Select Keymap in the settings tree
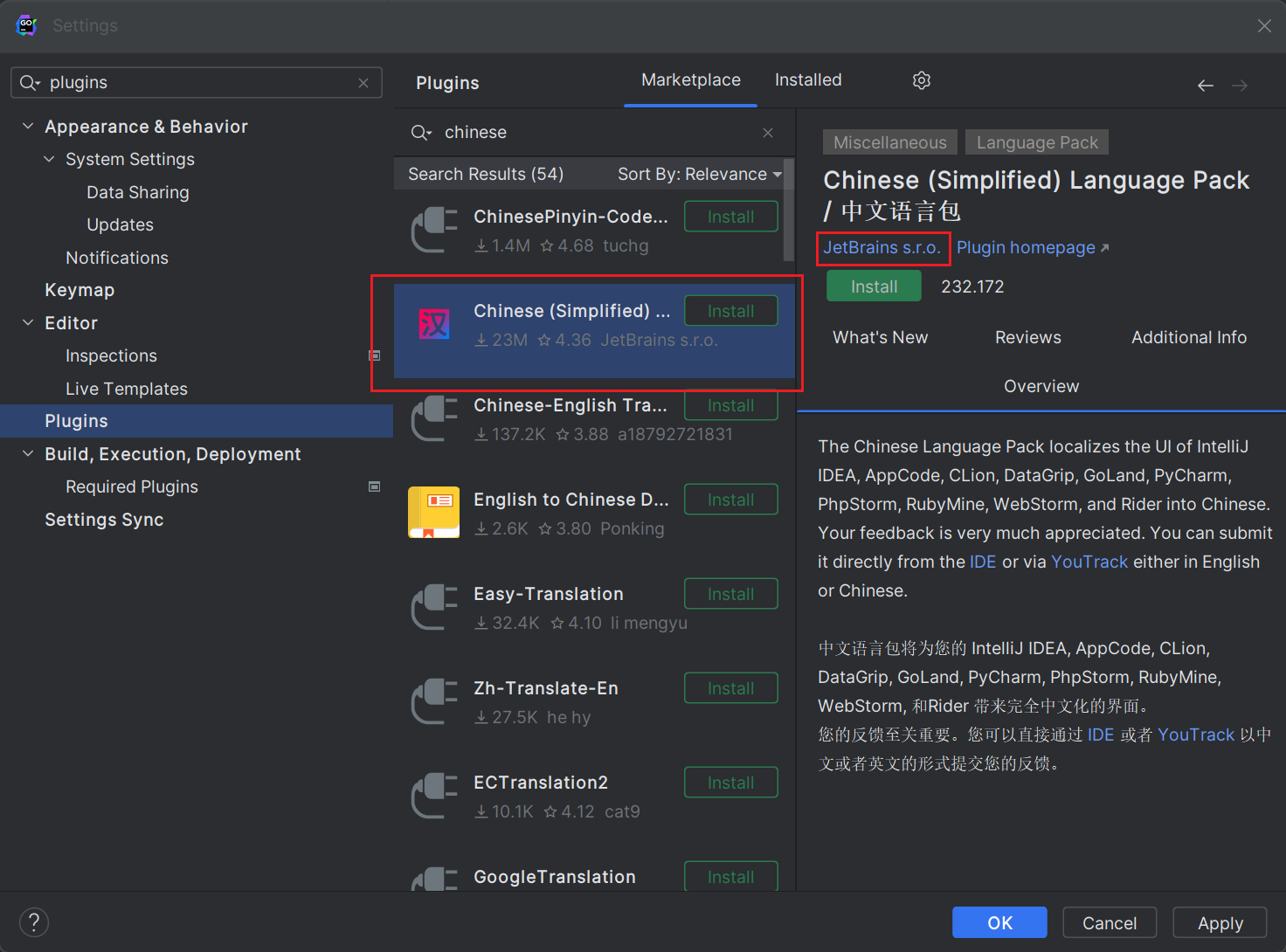Screen dimensions: 1286x952 click(80, 290)
